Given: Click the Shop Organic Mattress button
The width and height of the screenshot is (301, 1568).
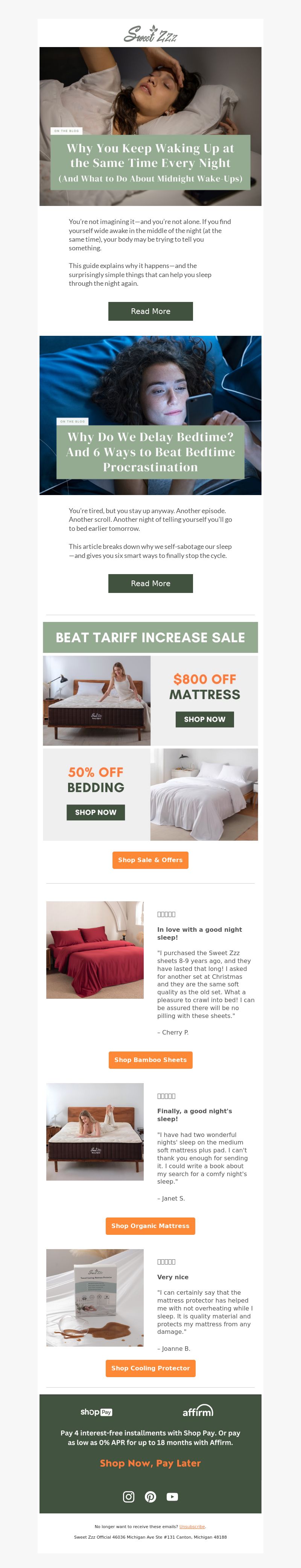Looking at the screenshot, I should coord(151,1226).
